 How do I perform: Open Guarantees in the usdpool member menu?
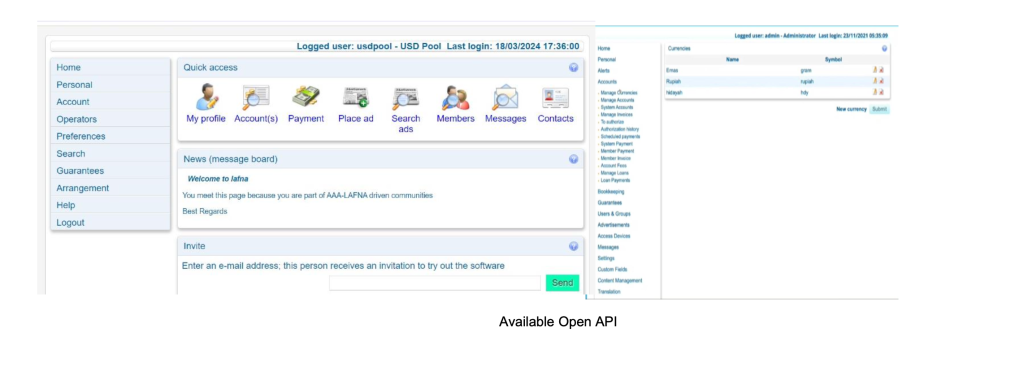click(110, 170)
